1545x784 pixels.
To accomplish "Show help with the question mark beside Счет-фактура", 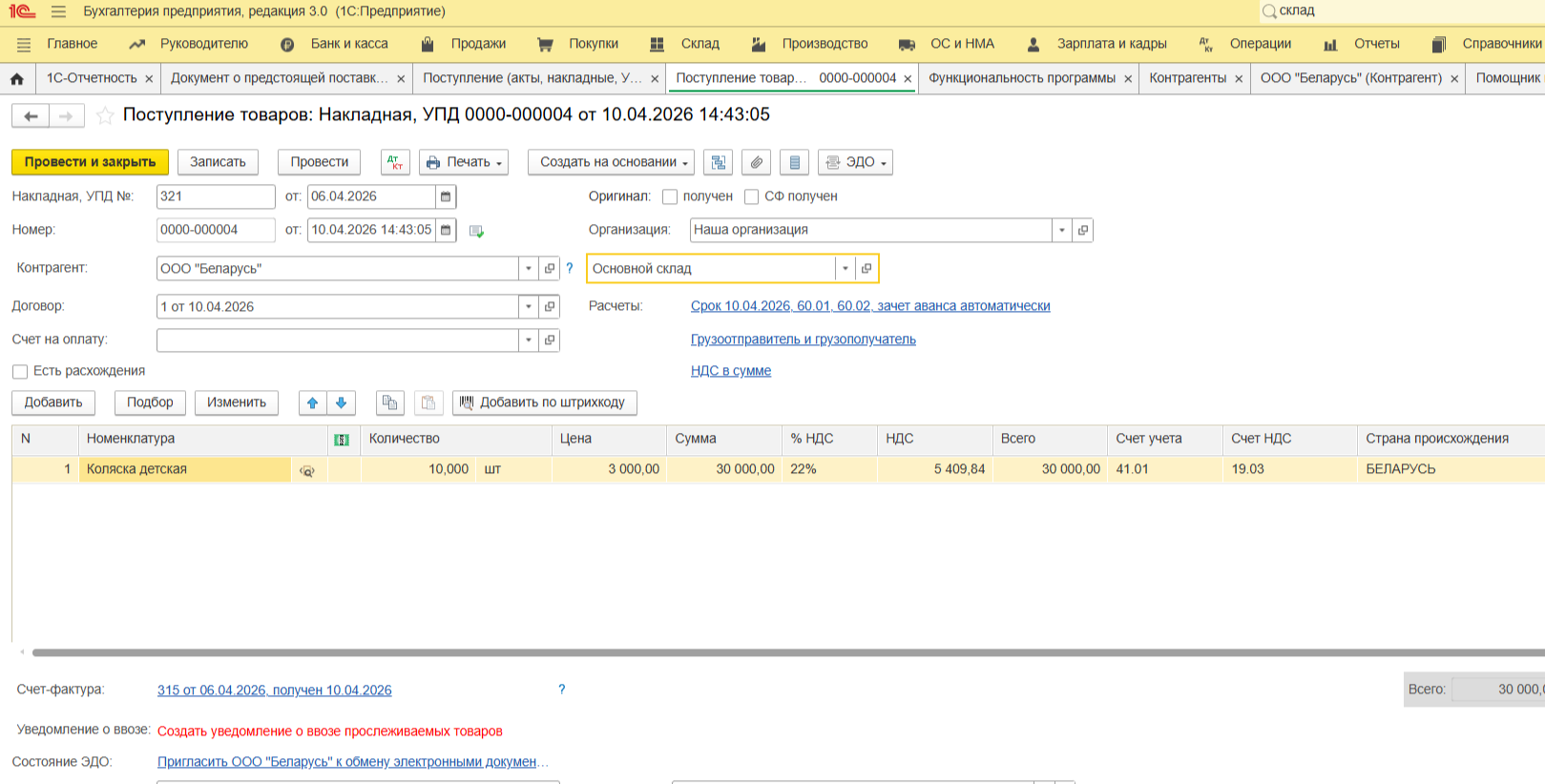I will click(x=561, y=689).
